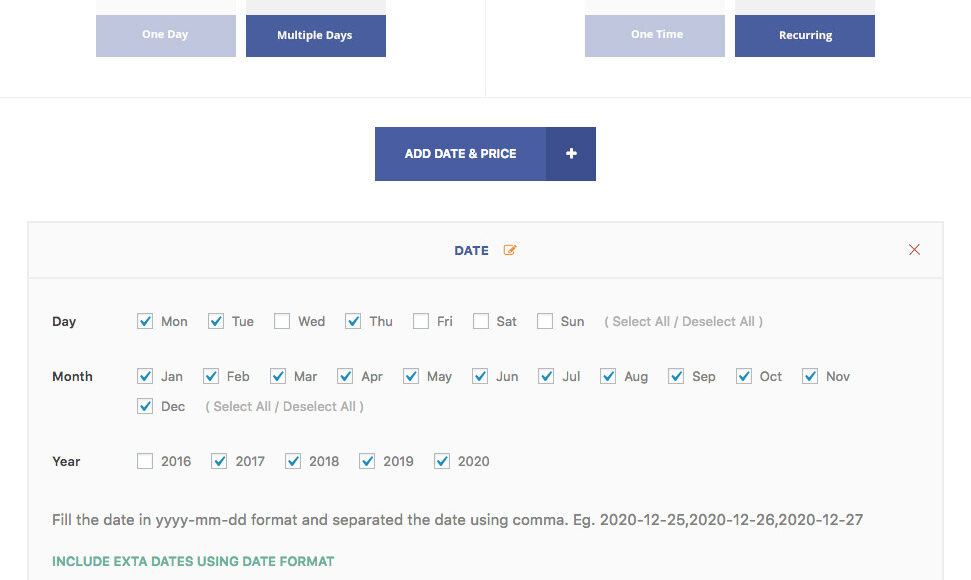Toggle the Sun day checkbox

click(545, 321)
